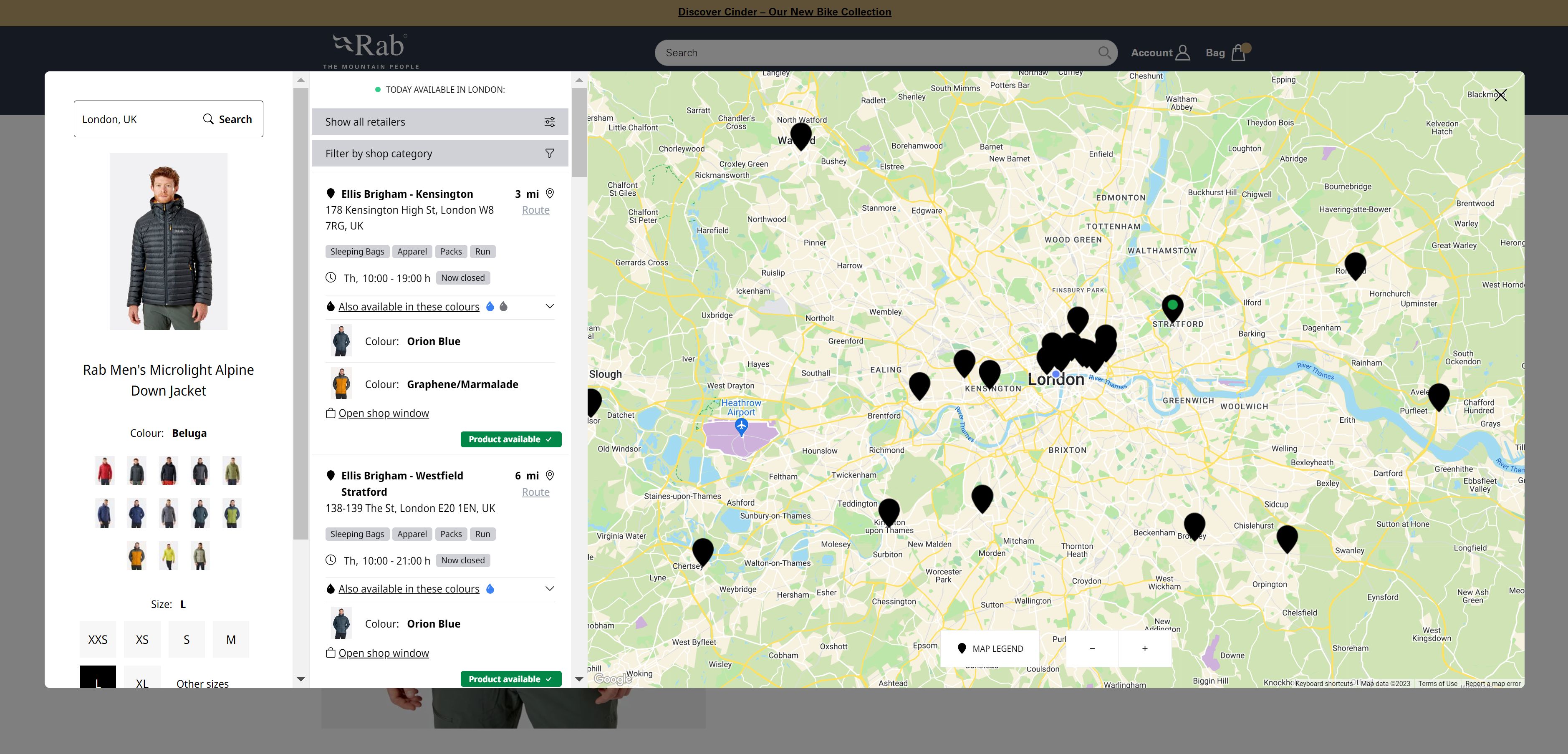Viewport: 1568px width, 754px height.
Task: Open Show all retailers dropdown
Action: [x=440, y=122]
